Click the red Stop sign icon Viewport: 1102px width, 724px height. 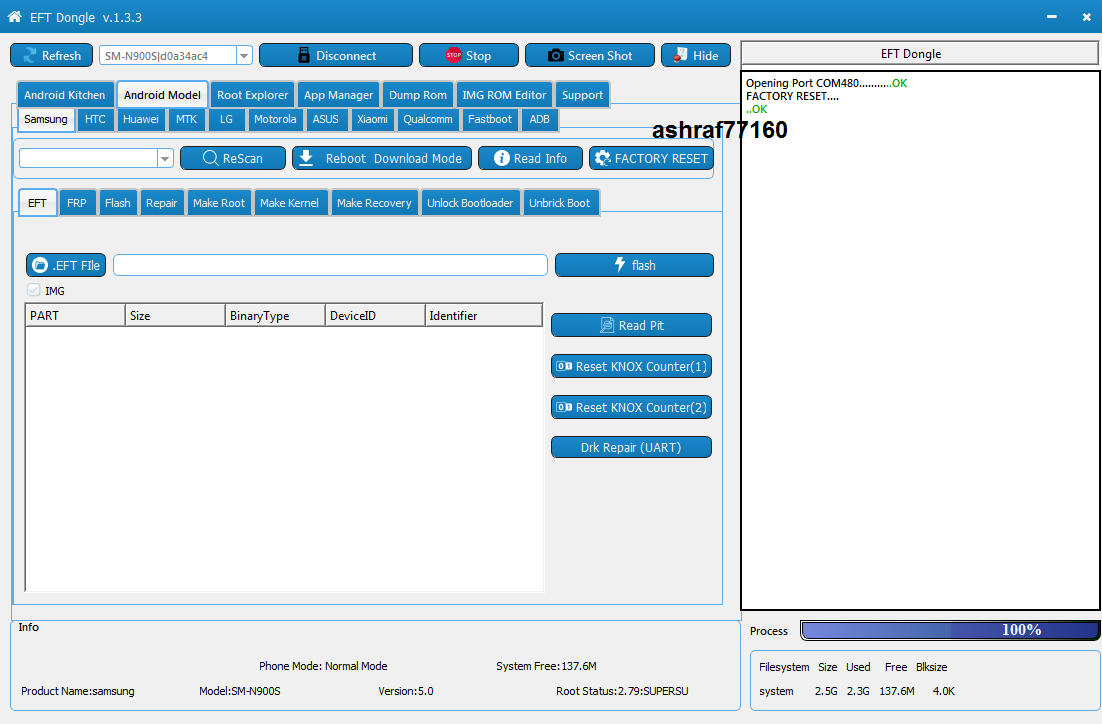pyautogui.click(x=454, y=55)
